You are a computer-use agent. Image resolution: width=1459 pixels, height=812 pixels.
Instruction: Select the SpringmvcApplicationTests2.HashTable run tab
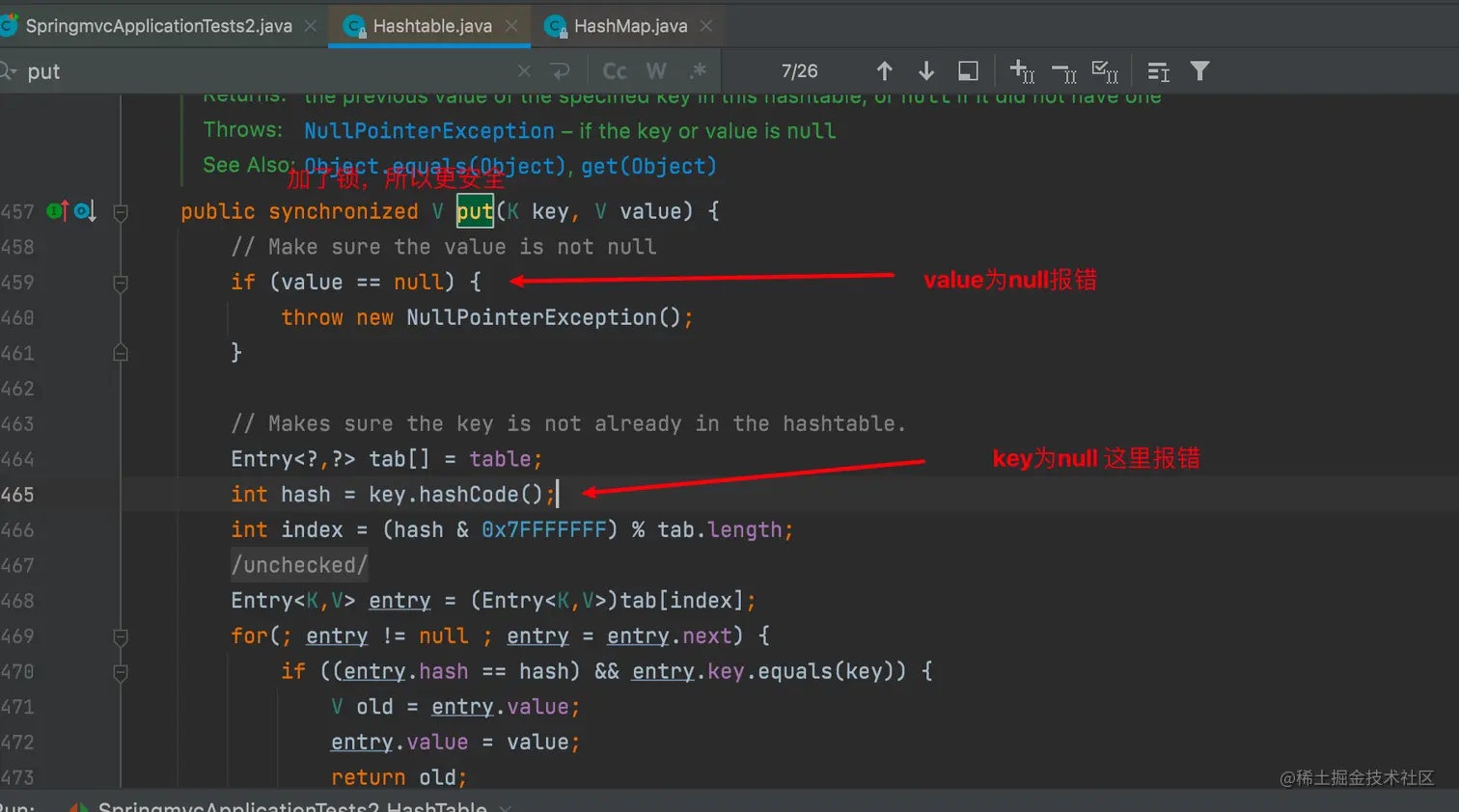[x=291, y=805]
